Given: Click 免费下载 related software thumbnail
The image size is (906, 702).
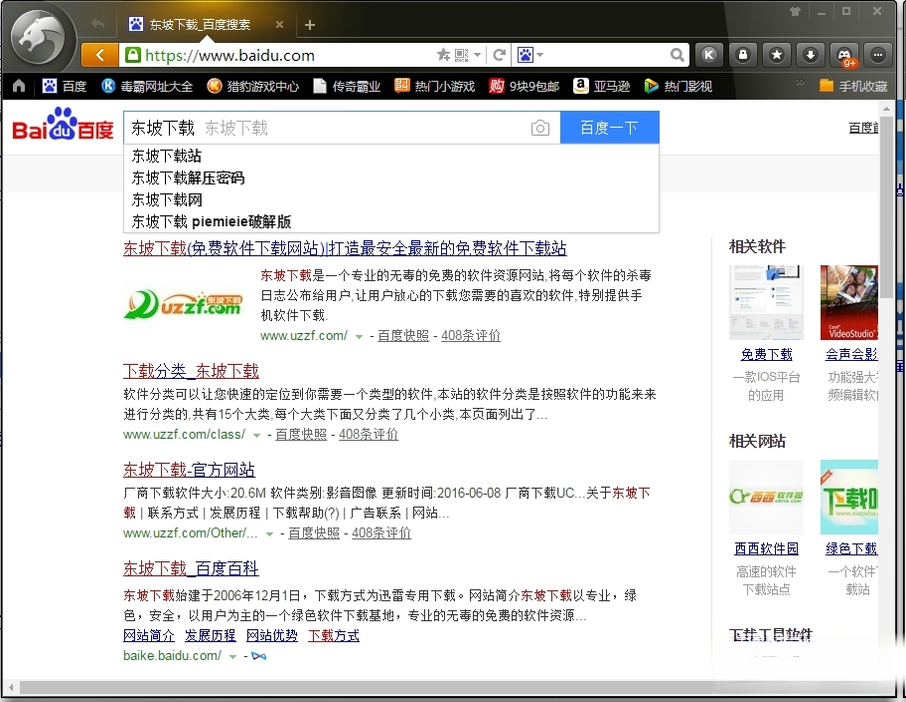Looking at the screenshot, I should pos(766,302).
